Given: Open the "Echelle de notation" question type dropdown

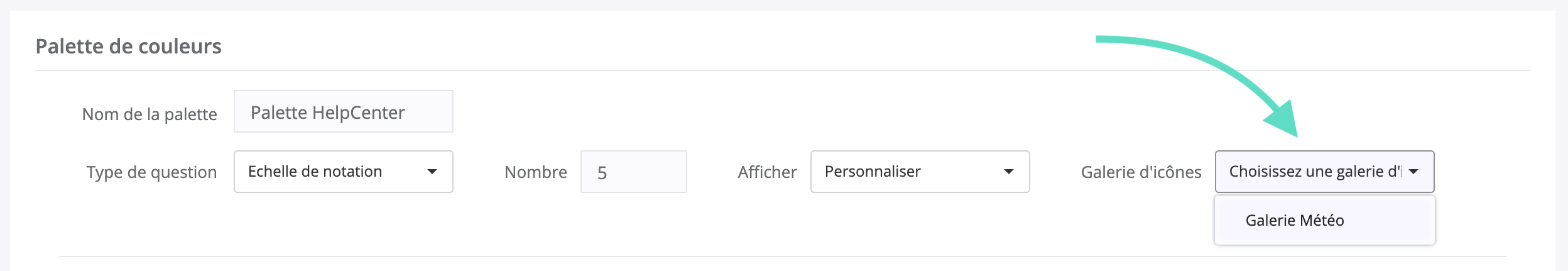Looking at the screenshot, I should [x=343, y=172].
